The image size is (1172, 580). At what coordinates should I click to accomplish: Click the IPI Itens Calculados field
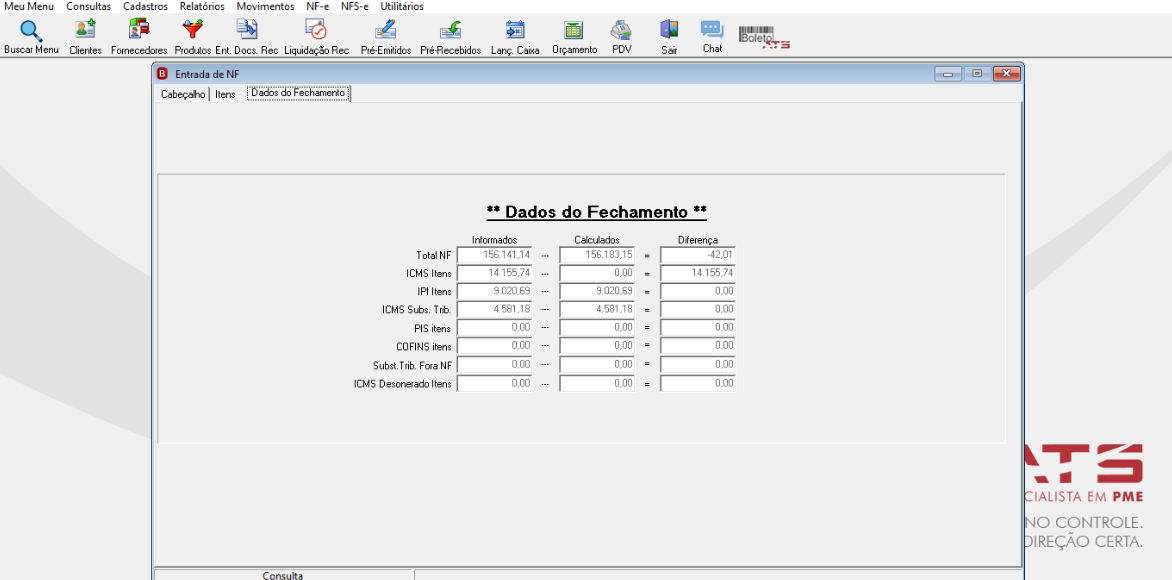(x=596, y=291)
